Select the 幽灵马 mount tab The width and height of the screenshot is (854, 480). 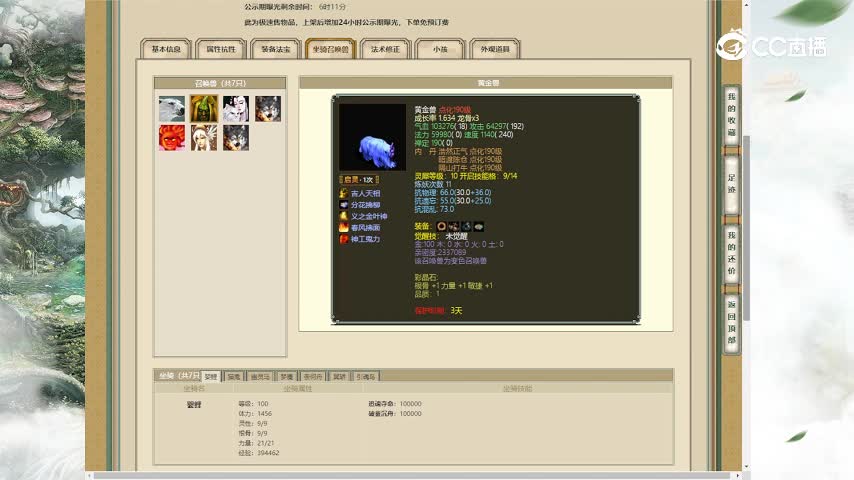coord(260,376)
